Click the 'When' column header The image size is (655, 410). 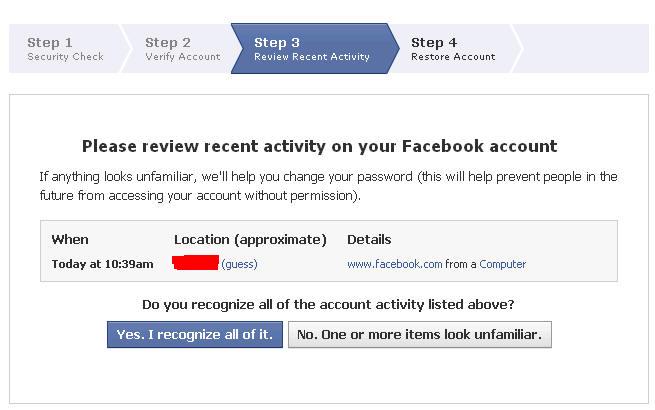[x=70, y=239]
